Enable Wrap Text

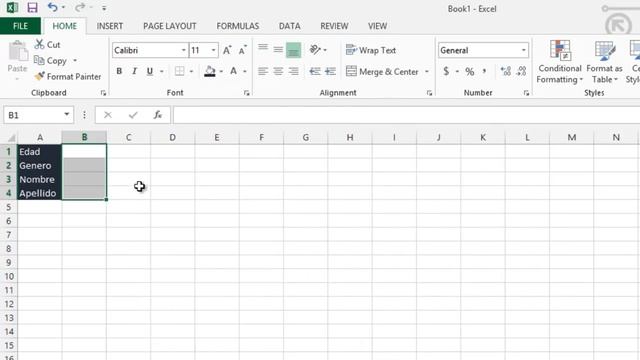pos(371,50)
